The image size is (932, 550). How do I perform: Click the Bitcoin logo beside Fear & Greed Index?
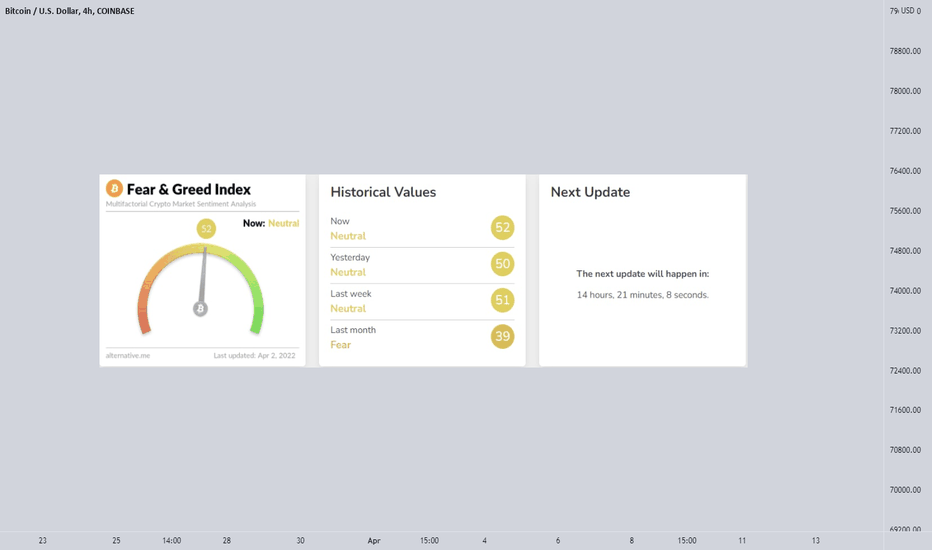coord(114,188)
